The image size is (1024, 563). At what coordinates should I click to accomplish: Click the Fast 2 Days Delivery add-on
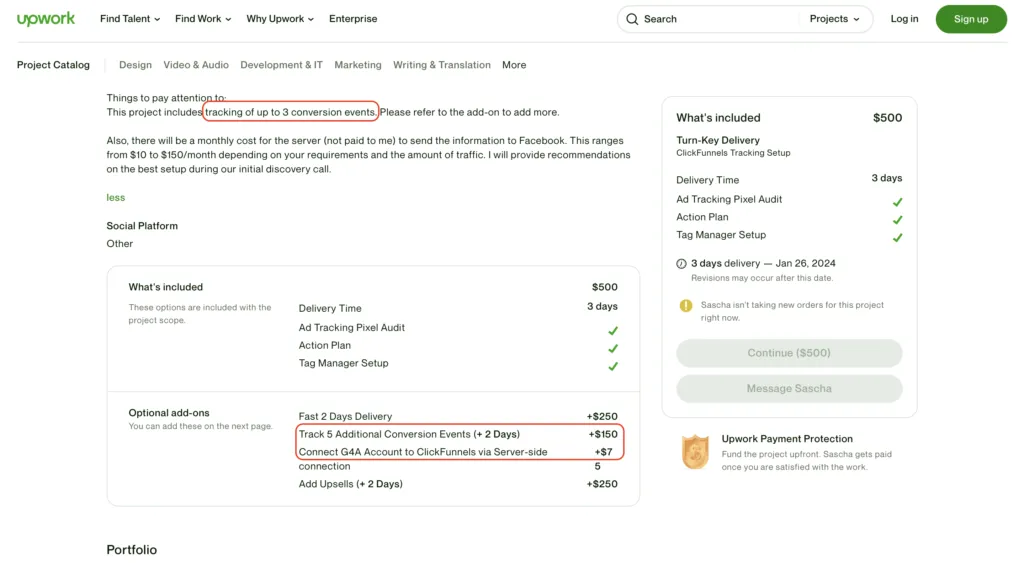click(x=345, y=417)
